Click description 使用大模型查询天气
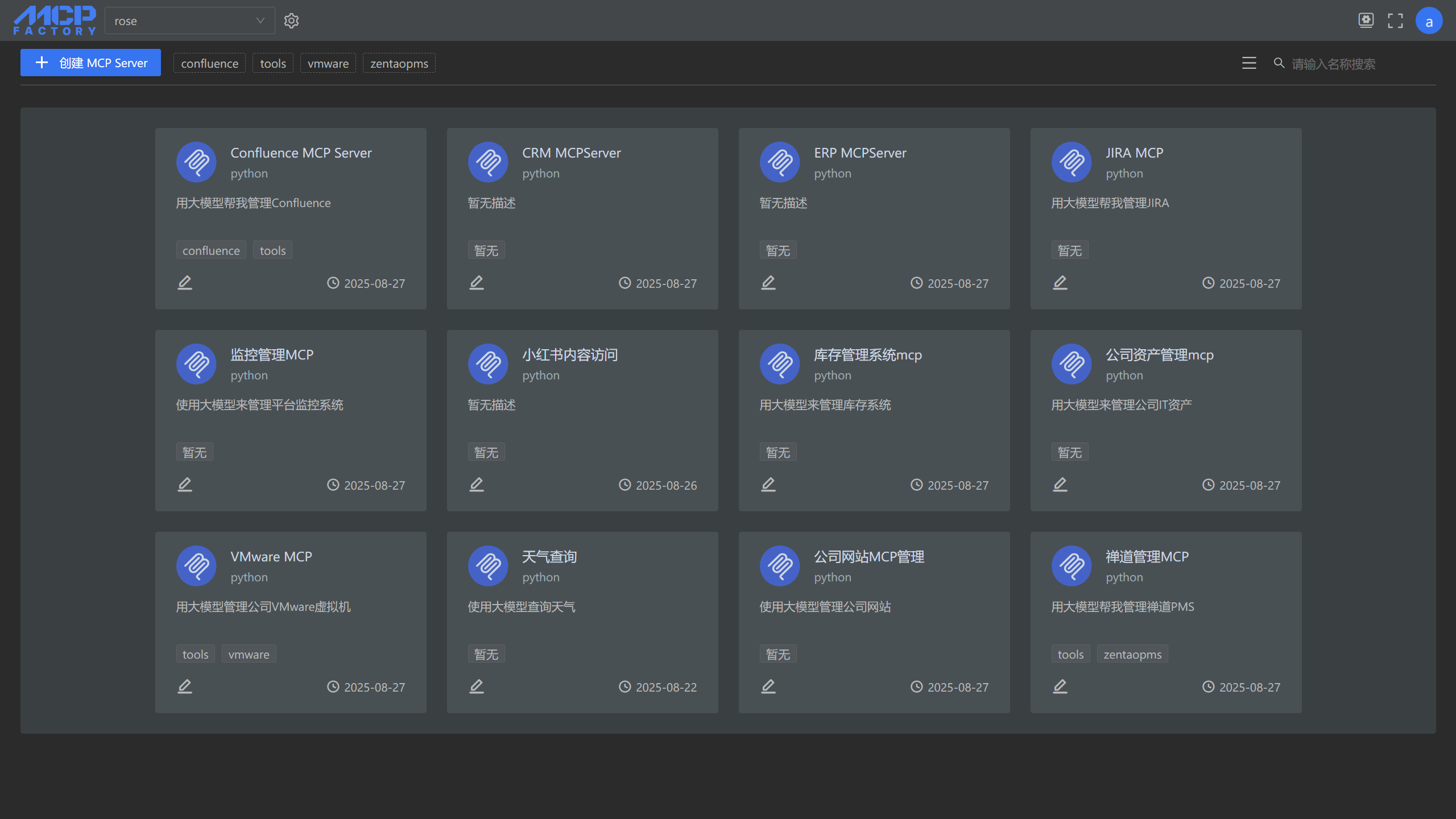This screenshot has height=819, width=1456. click(522, 607)
